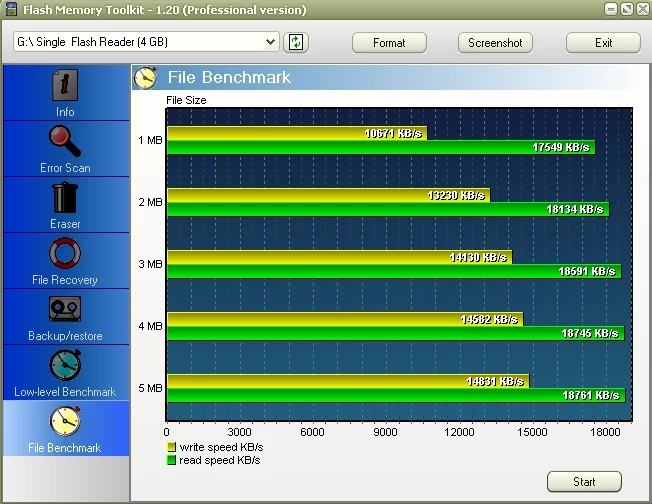
Task: Click the 17549 KB/s read bar for 1 MB
Action: [381, 147]
